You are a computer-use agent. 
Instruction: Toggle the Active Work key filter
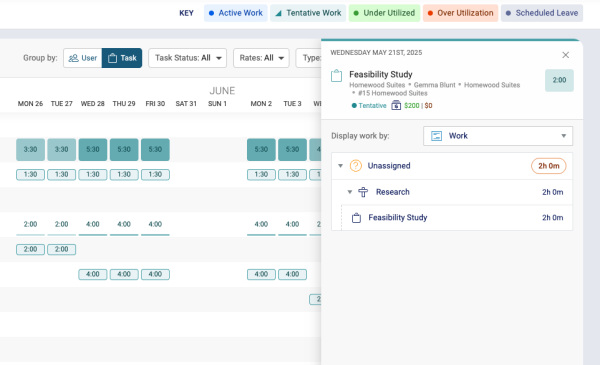(236, 13)
